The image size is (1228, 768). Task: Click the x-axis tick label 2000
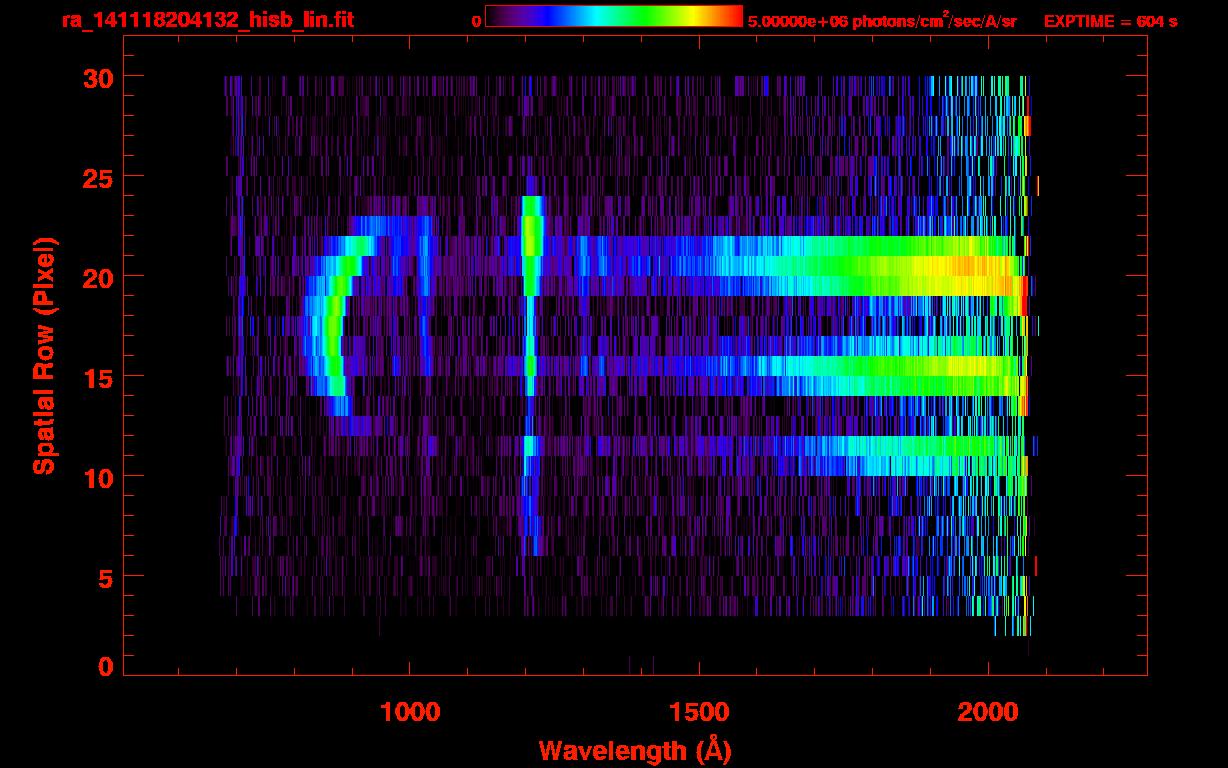coord(988,712)
